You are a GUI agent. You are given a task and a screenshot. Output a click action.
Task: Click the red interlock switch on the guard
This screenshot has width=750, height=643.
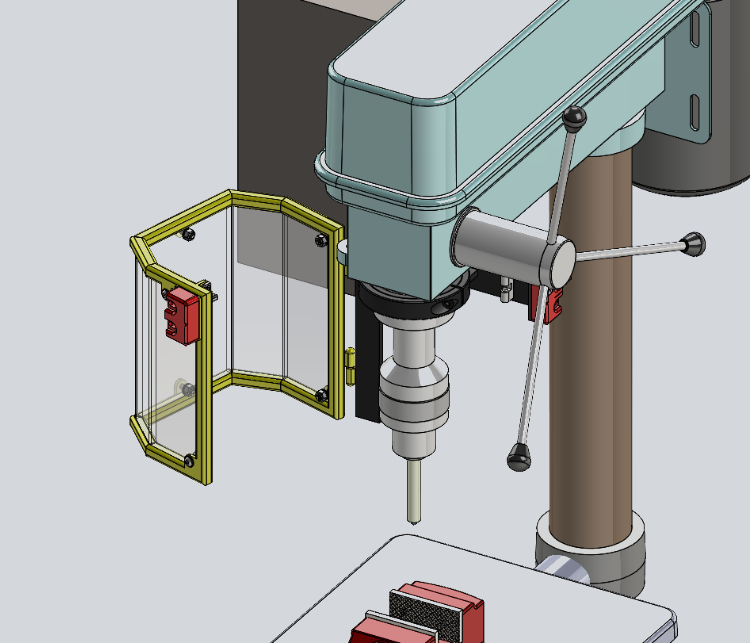click(182, 316)
